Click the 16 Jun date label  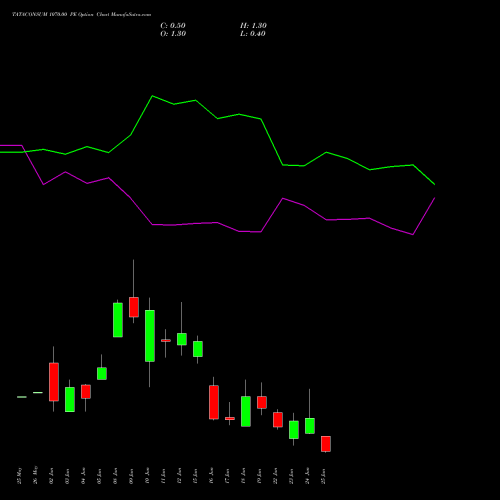(212, 476)
